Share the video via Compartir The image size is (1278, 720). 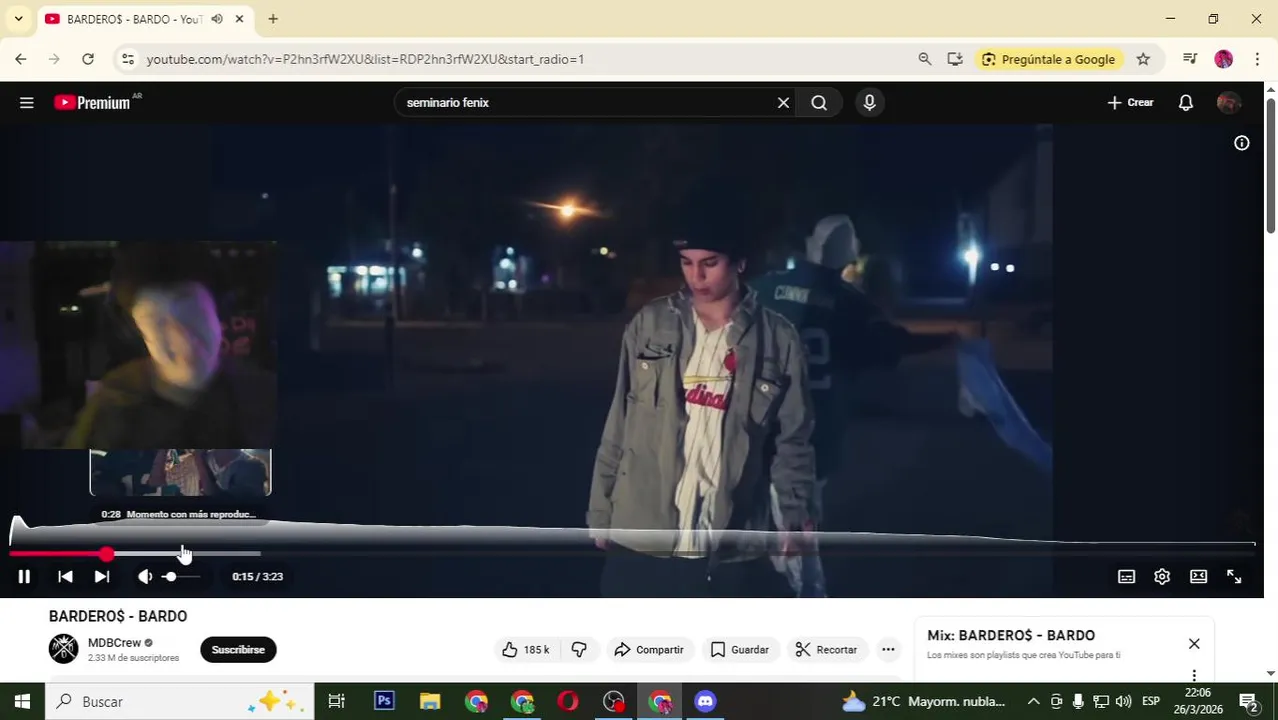(649, 650)
